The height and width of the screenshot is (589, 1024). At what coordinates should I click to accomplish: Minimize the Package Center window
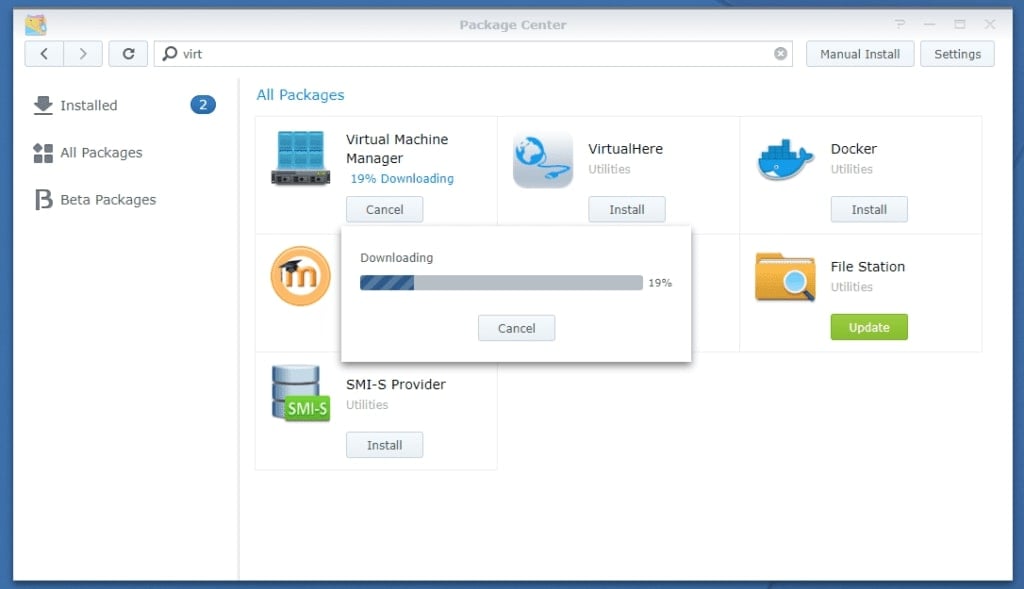929,24
